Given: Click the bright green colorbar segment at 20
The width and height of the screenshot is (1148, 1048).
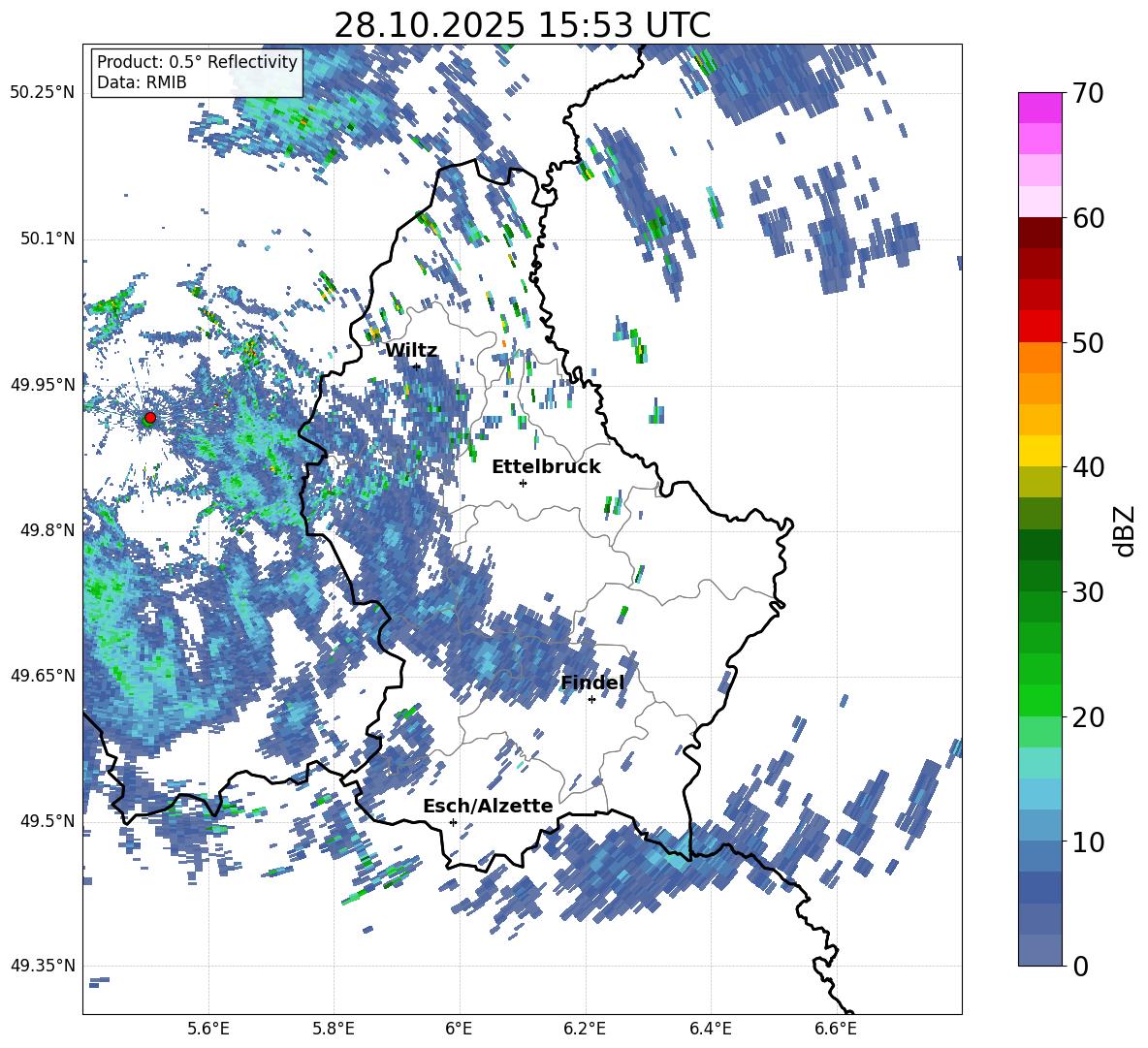Looking at the screenshot, I should pyautogui.click(x=1040, y=700).
